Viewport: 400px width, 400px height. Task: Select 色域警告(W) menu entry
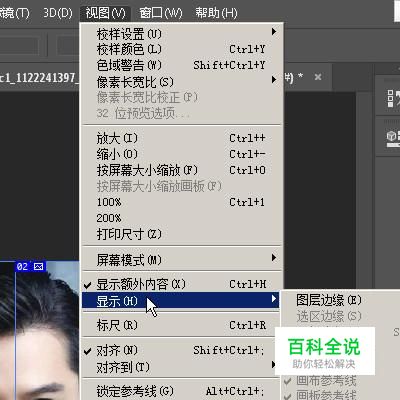[182, 65]
